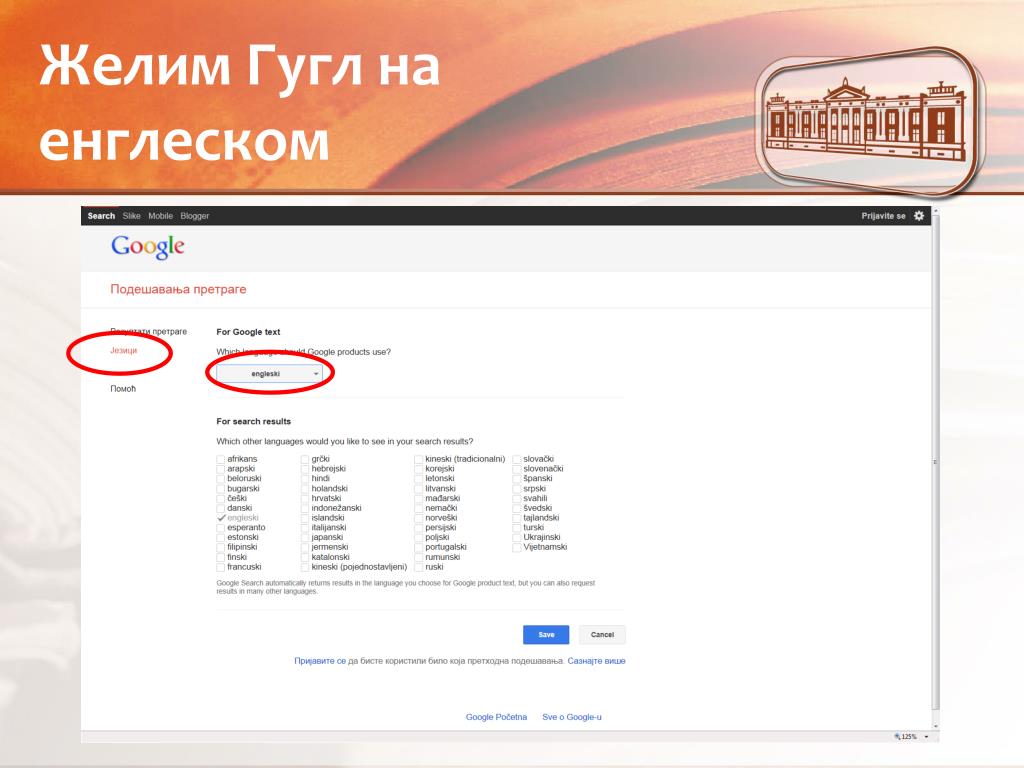Check the francuski checkbox
Viewport: 1024px width, 768px height.
click(221, 567)
